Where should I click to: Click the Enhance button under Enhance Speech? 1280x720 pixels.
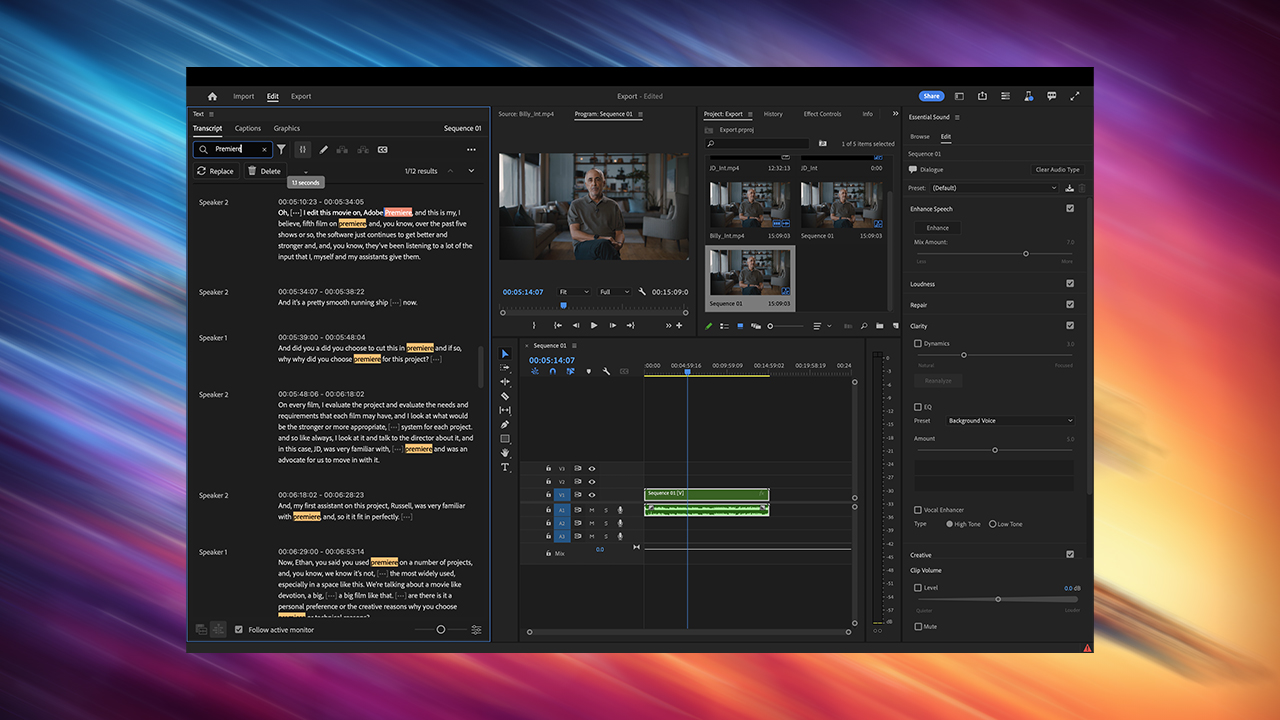pos(937,227)
